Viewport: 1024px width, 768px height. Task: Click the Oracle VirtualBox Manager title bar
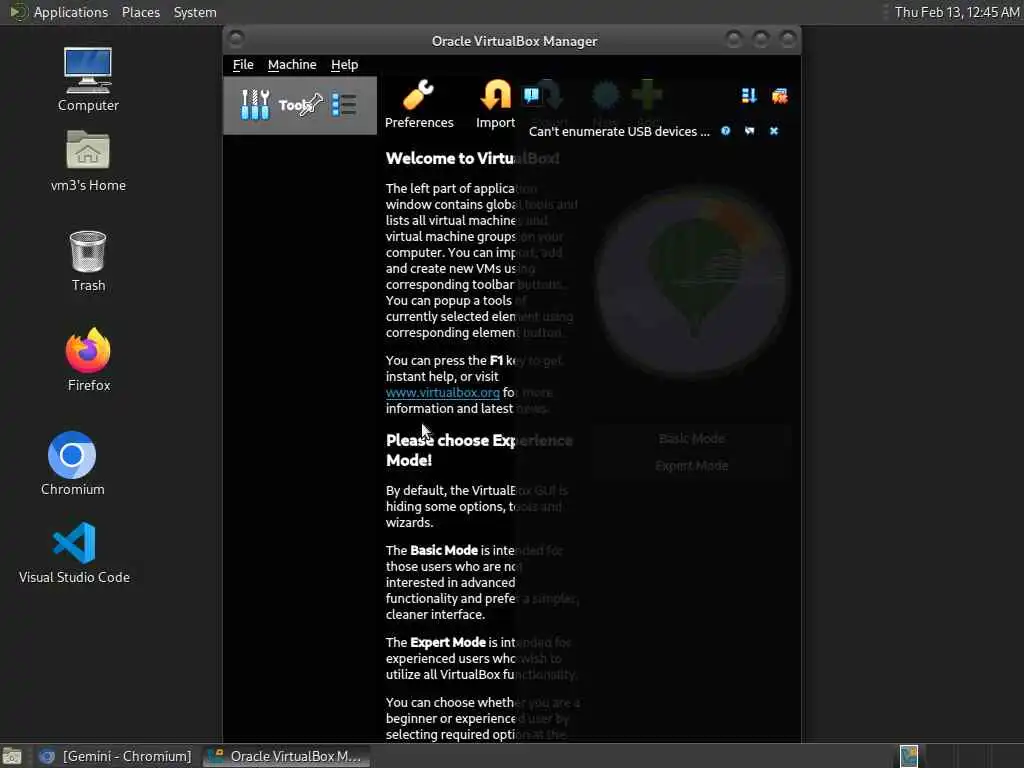point(514,41)
